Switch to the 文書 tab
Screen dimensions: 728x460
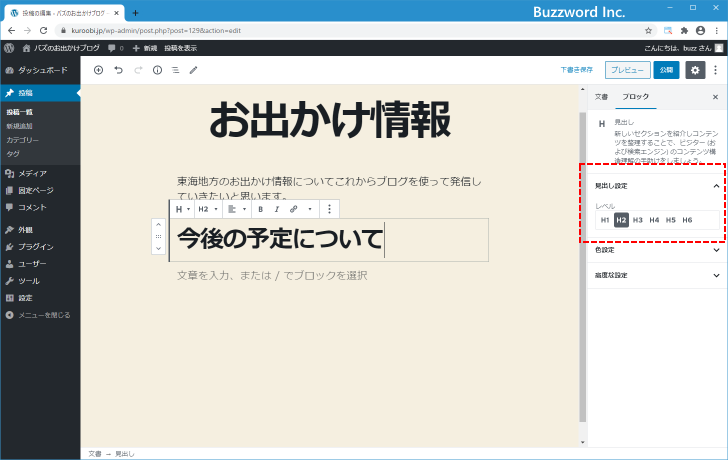(601, 97)
